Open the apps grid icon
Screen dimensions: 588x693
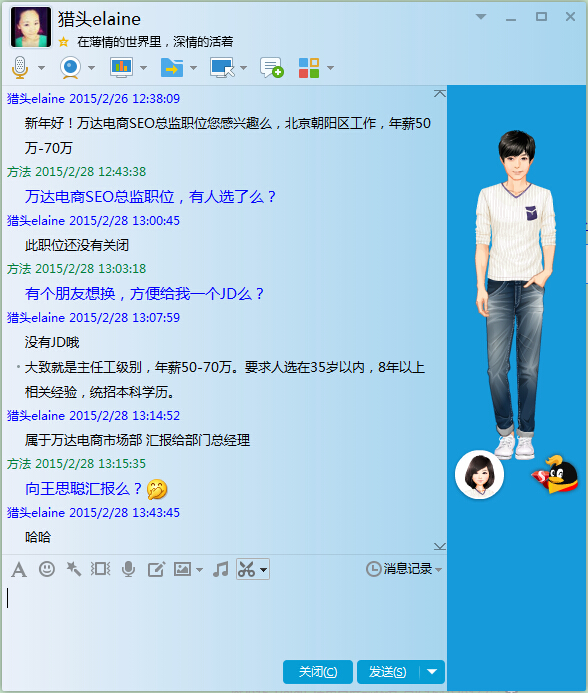309,68
